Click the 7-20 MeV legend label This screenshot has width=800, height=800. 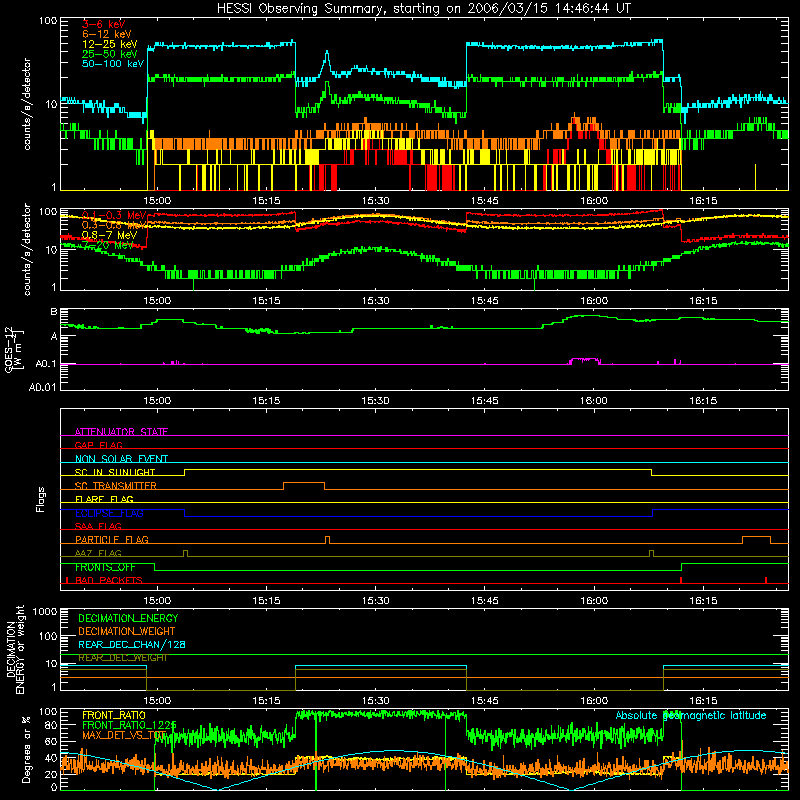coord(108,245)
